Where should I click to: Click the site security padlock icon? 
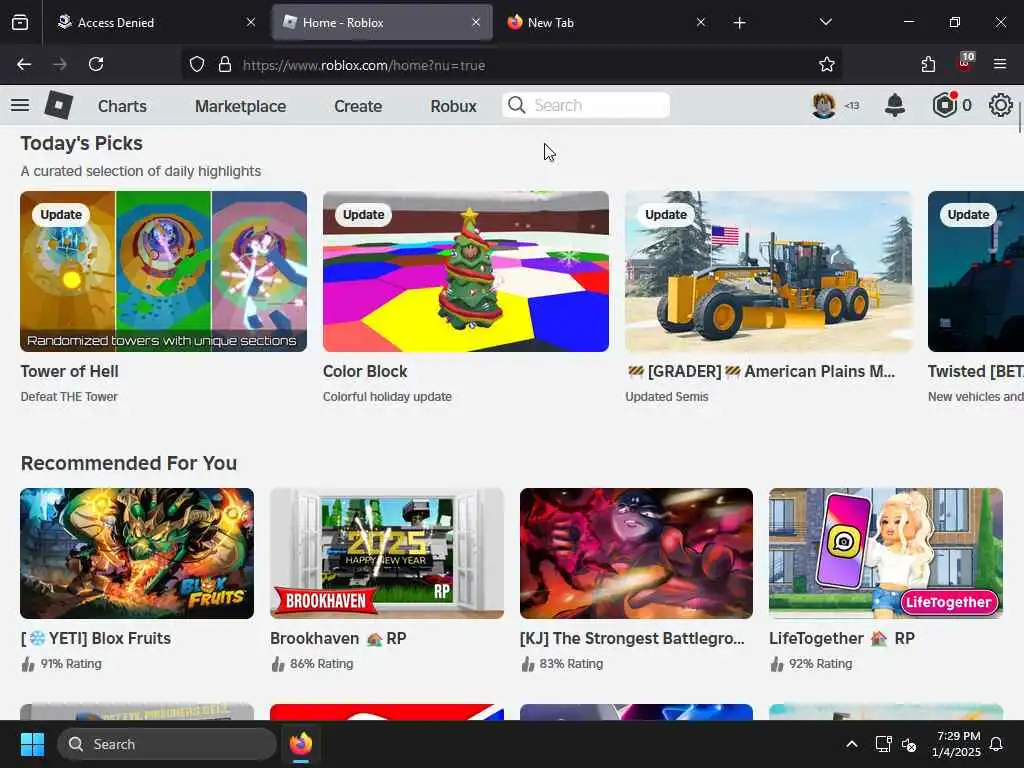(x=225, y=65)
